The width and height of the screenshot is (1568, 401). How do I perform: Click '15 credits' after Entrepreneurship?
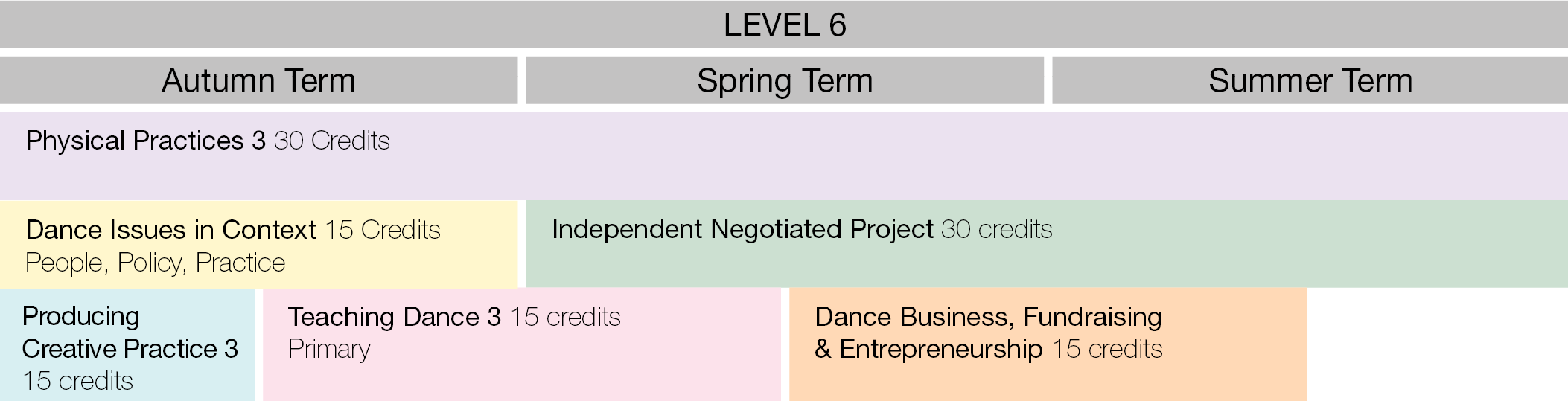pyautogui.click(x=1107, y=349)
